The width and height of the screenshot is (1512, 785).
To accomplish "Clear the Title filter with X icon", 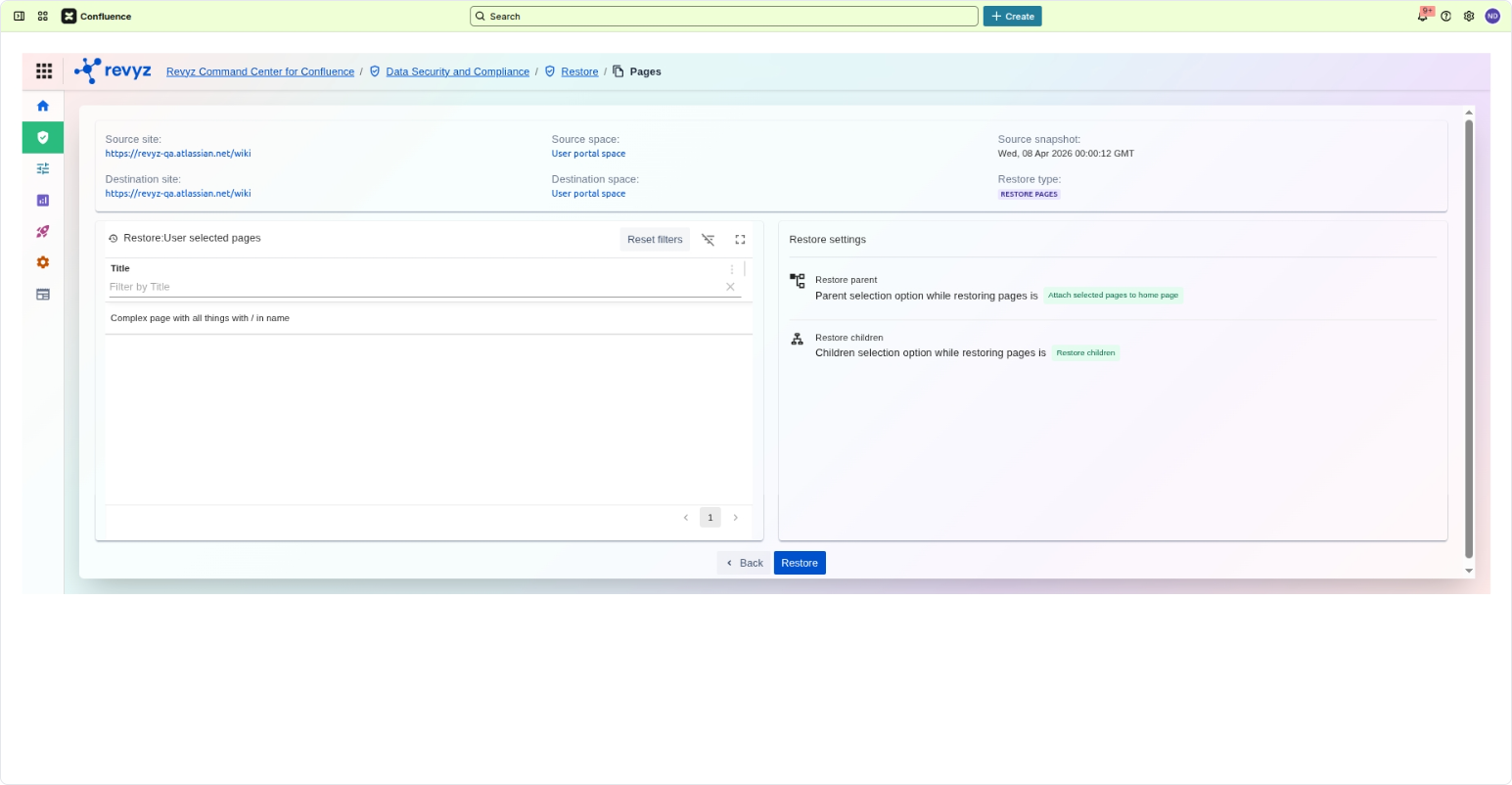I will 730,287.
